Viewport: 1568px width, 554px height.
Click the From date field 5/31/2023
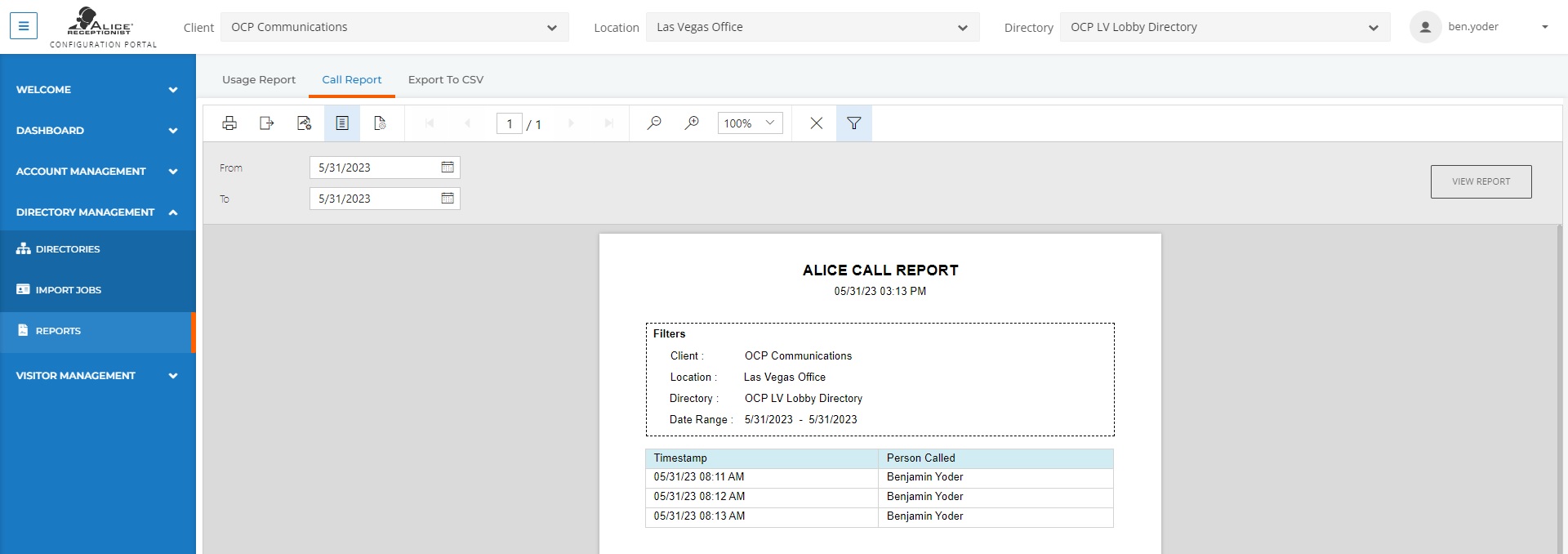pos(385,168)
